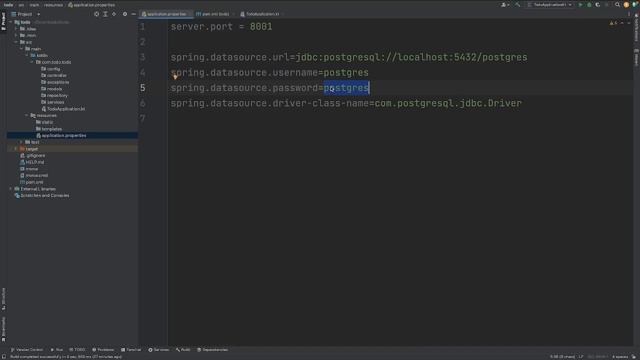
Task: Click the Run with Coverage icon
Action: coord(598,5)
